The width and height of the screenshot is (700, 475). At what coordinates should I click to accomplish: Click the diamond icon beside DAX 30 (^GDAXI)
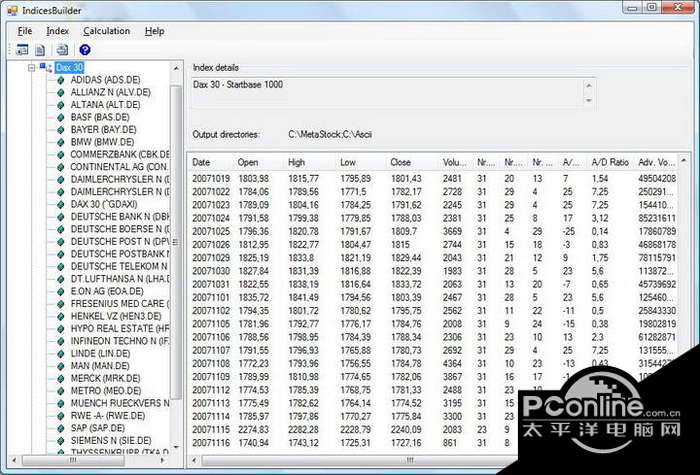pyautogui.click(x=61, y=204)
